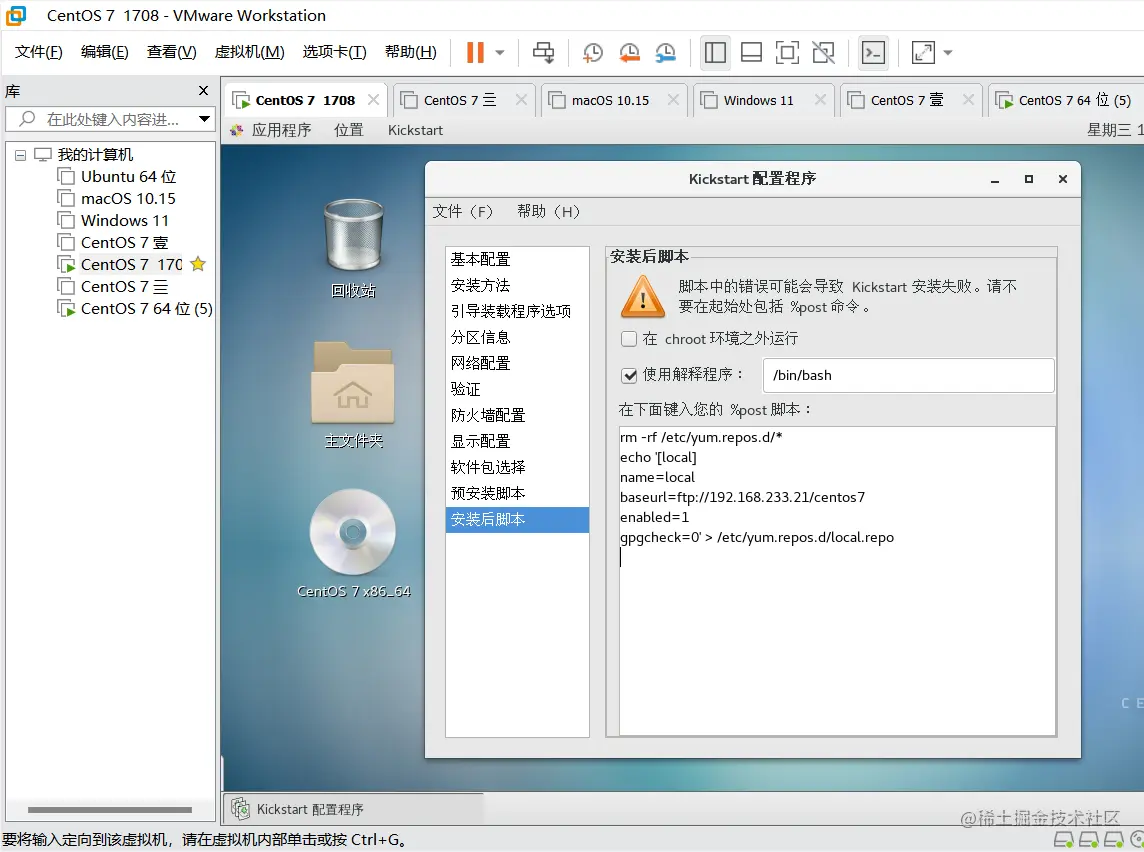Close the CentOS 7 1708 tab
Viewport: 1144px width, 852px height.
pos(373,99)
